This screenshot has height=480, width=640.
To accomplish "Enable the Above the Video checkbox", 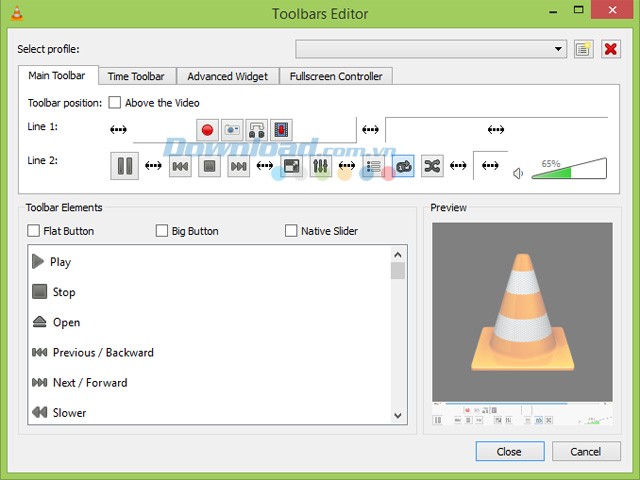I will tap(115, 102).
